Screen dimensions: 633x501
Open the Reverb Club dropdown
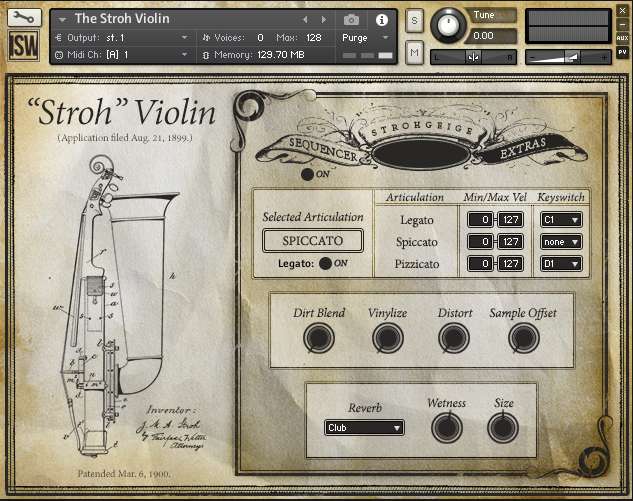pos(364,428)
